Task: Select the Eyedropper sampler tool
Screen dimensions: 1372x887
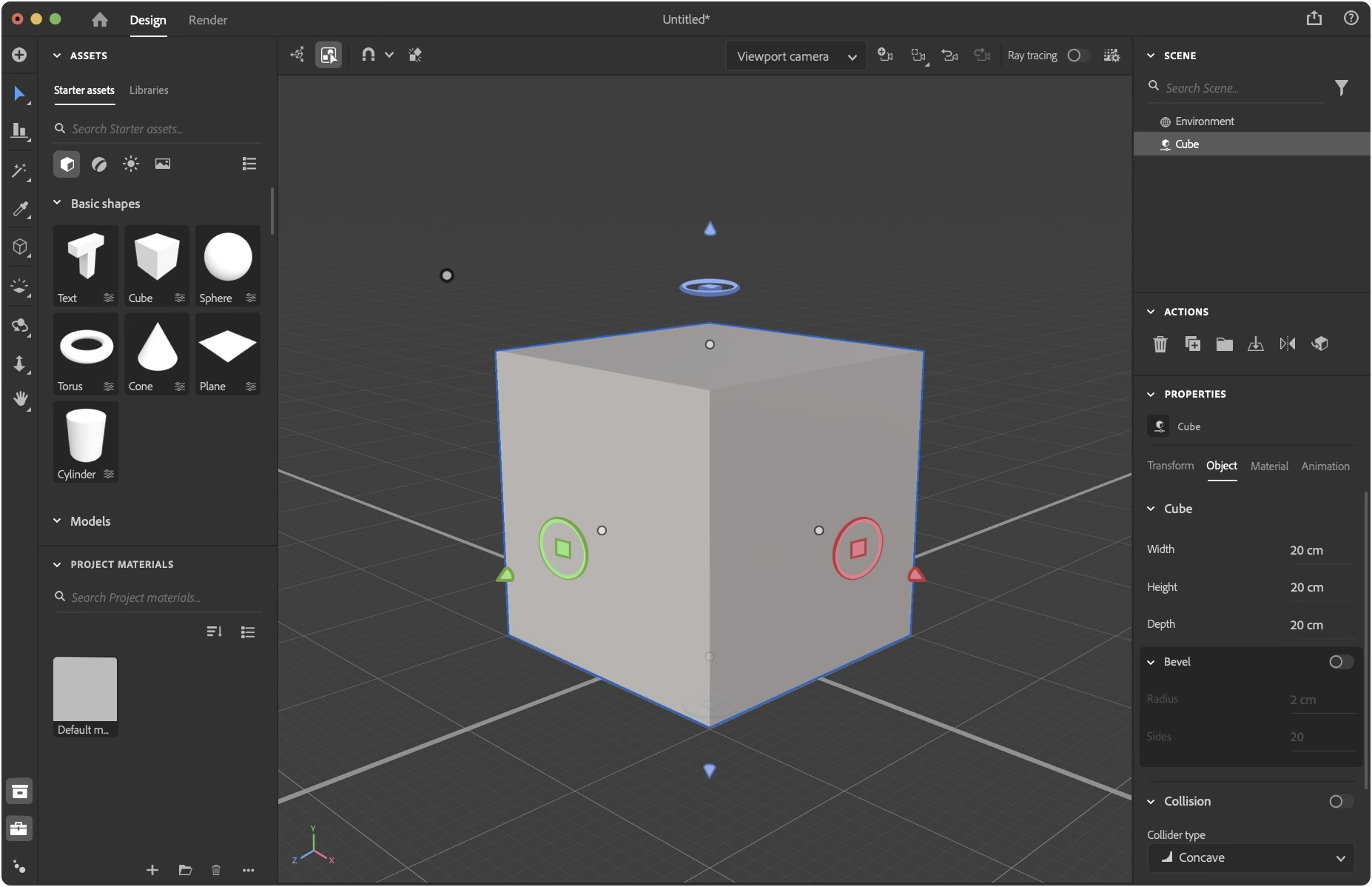Action: point(20,210)
